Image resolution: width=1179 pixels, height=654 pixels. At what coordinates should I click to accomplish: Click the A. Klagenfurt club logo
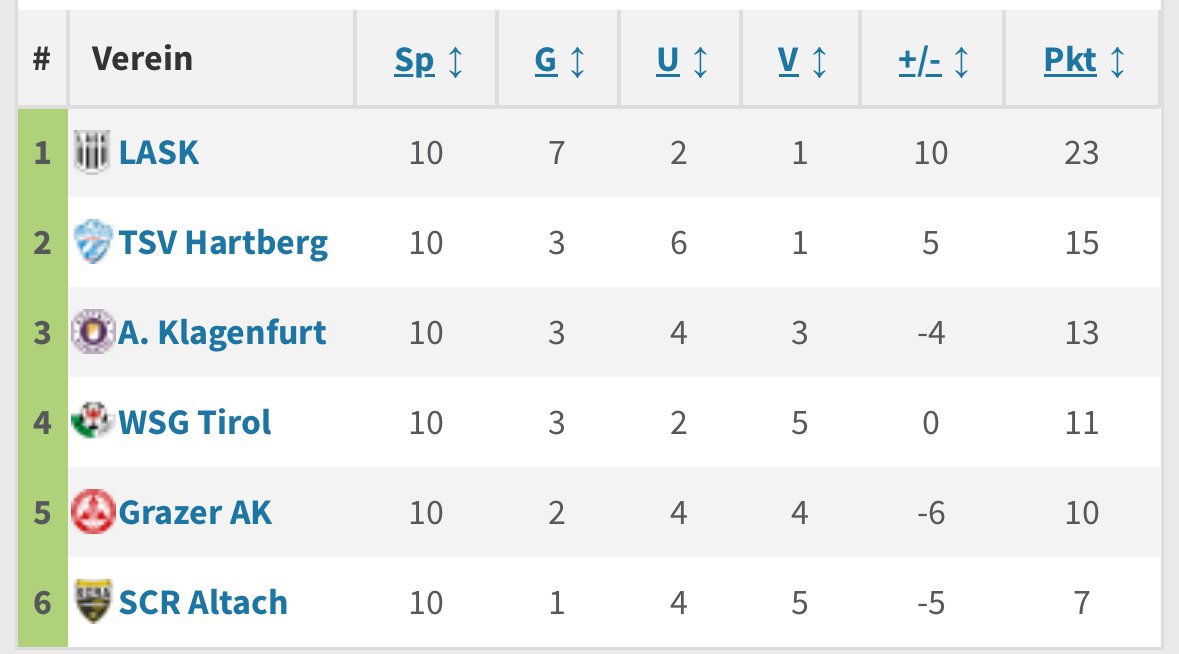[x=93, y=332]
